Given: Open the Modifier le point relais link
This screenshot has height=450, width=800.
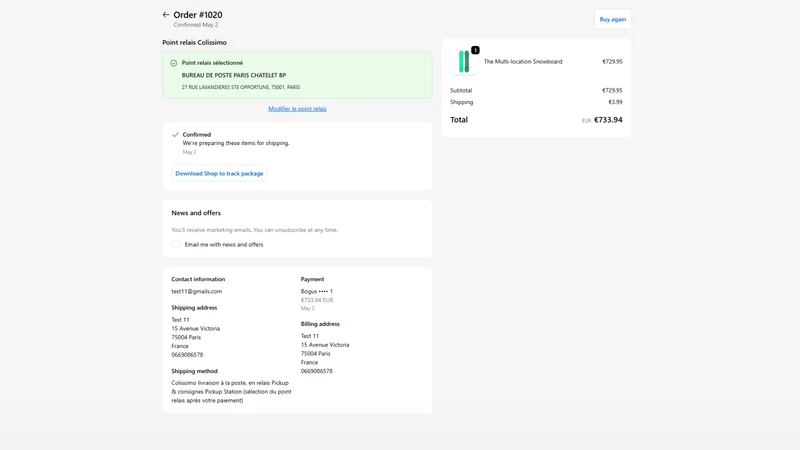Looking at the screenshot, I should [x=297, y=109].
